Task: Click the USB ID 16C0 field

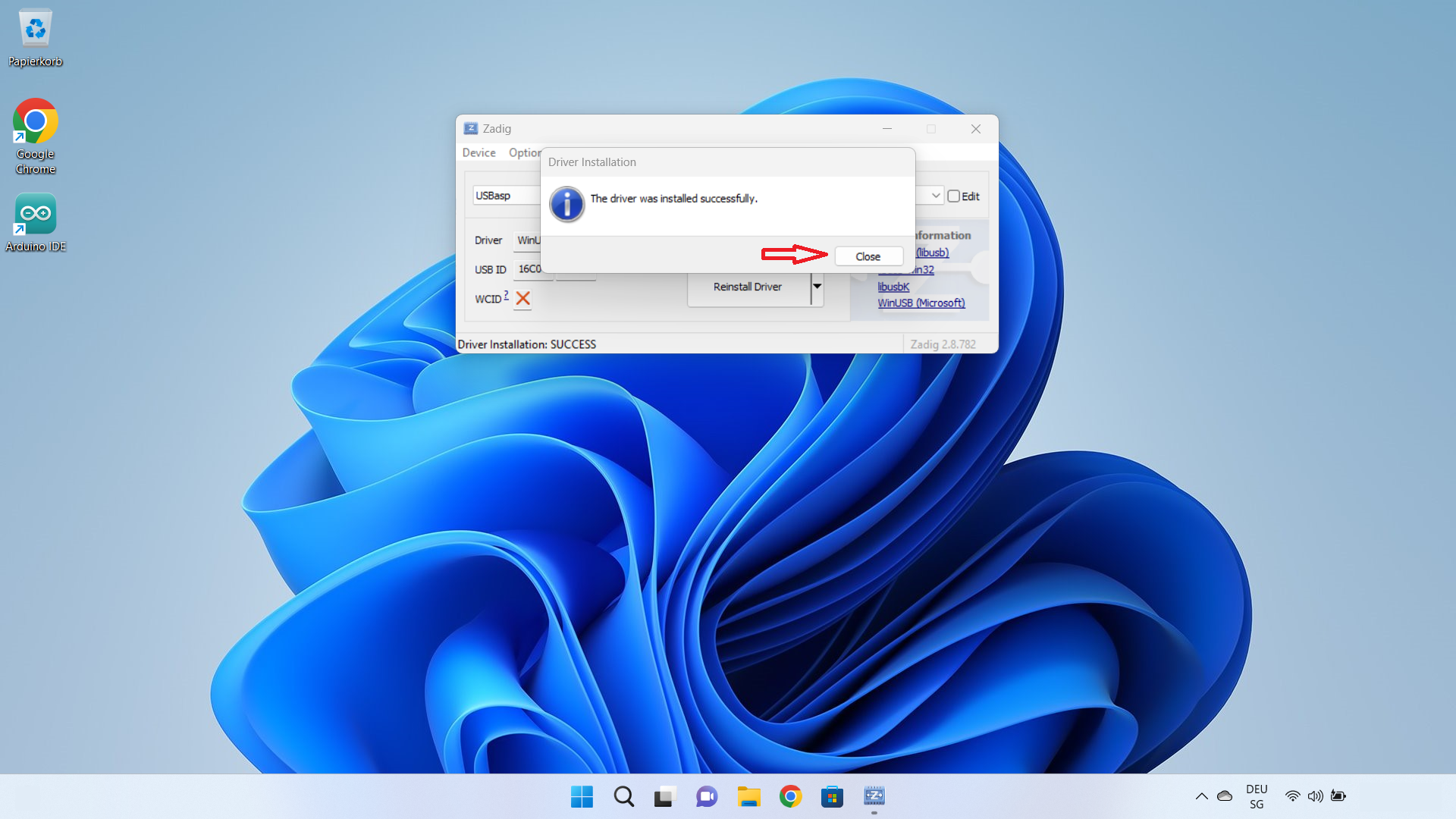Action: (529, 269)
